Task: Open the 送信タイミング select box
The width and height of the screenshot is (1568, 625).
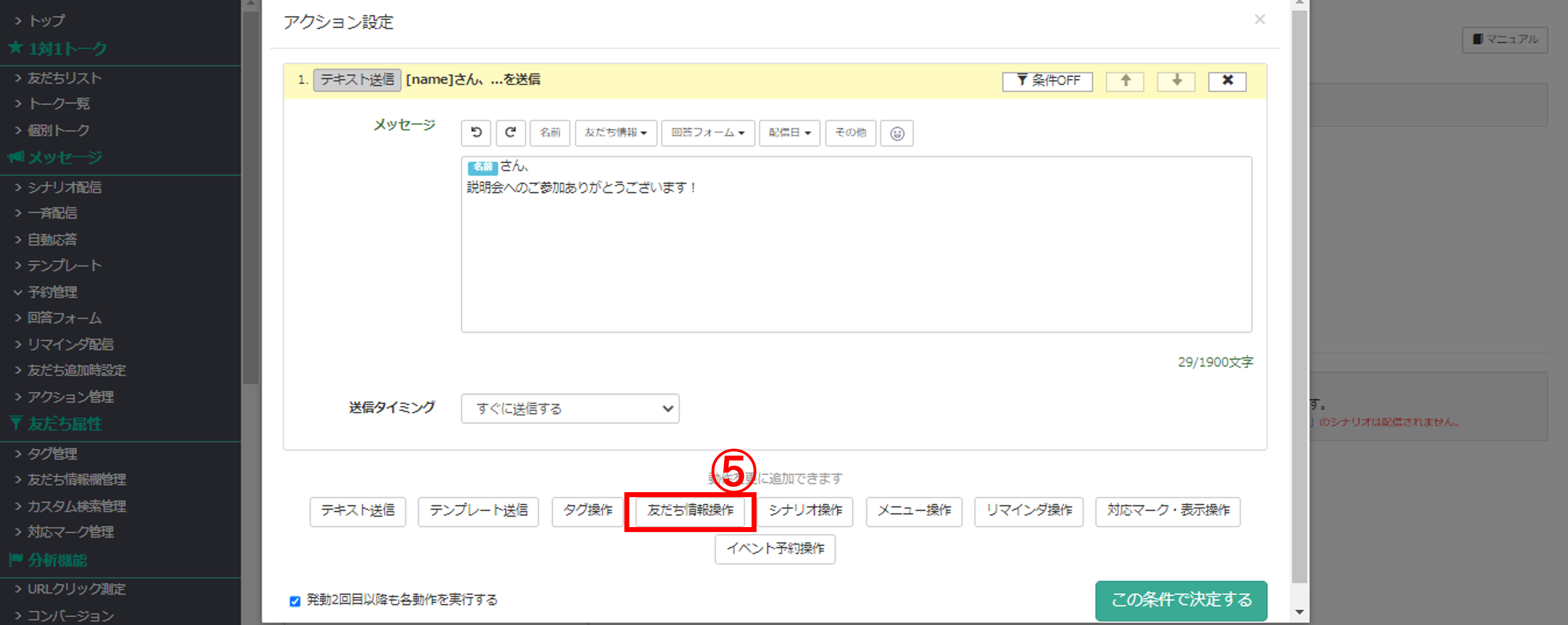Action: (x=570, y=408)
